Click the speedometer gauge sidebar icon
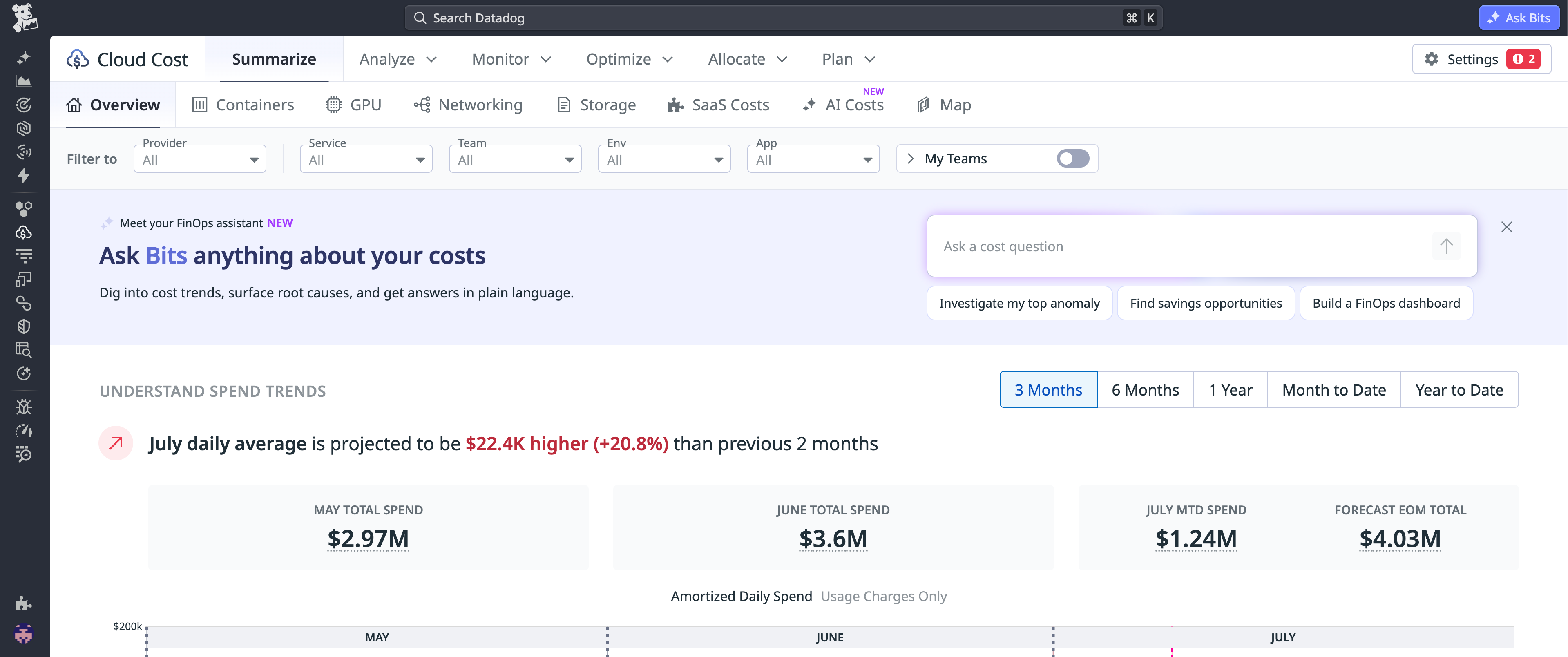This screenshot has height=657, width=1568. [x=24, y=431]
